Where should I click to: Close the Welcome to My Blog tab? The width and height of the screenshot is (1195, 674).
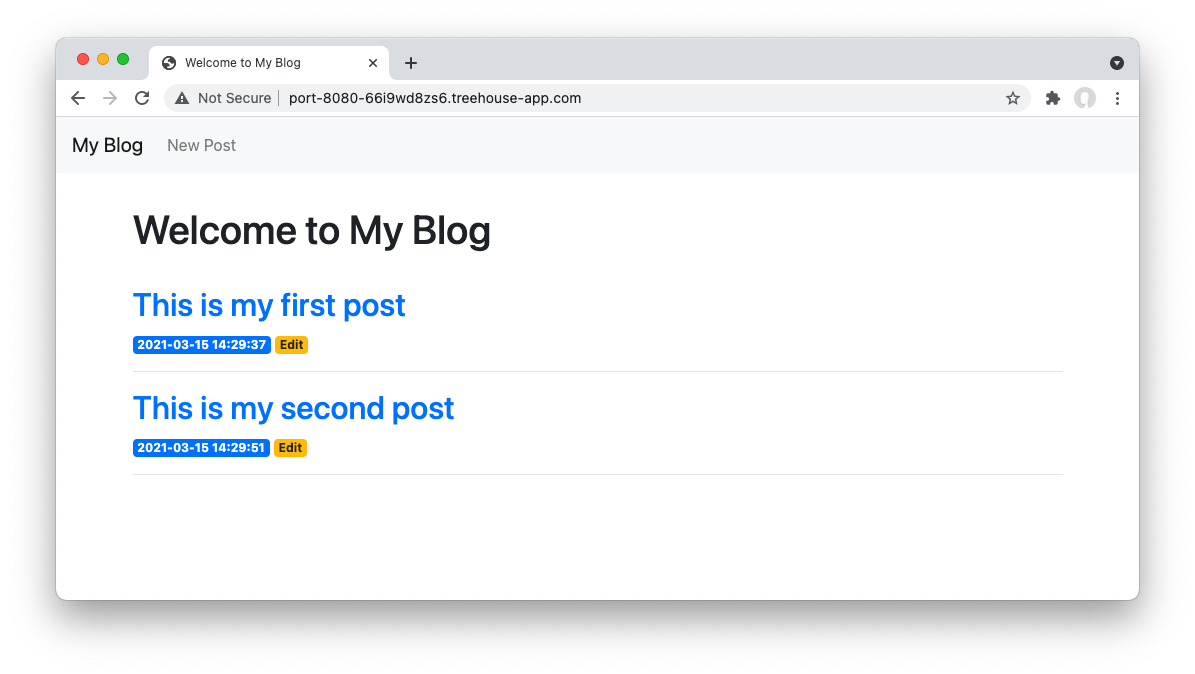(373, 63)
